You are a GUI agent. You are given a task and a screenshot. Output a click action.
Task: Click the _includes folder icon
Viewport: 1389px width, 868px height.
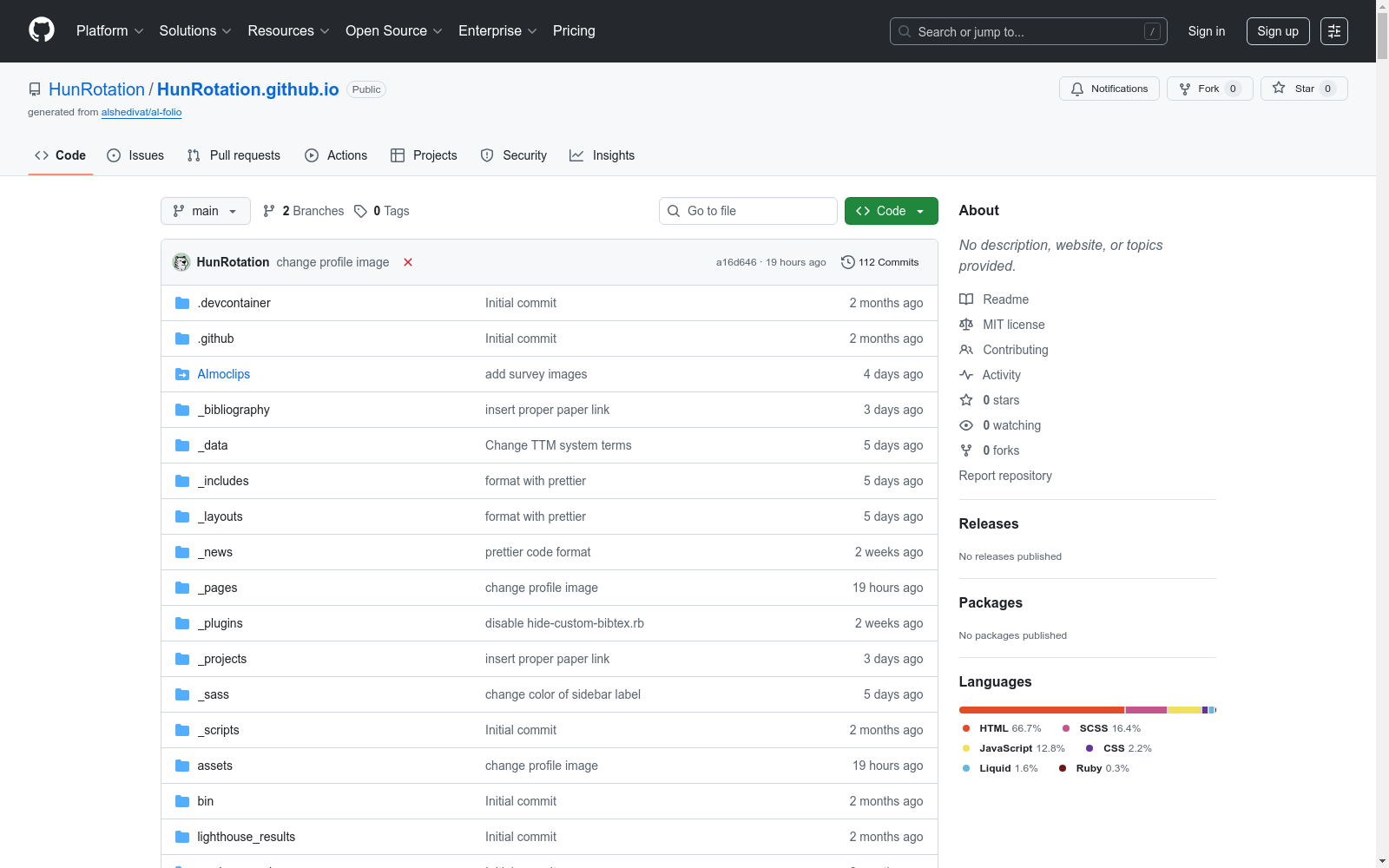coord(182,481)
